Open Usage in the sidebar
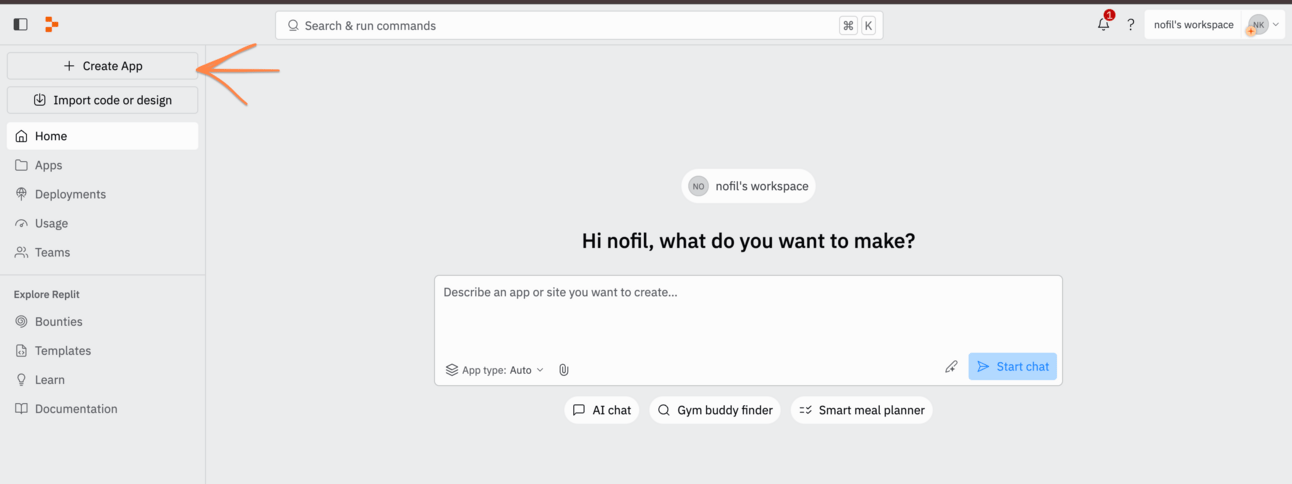1292x484 pixels. click(x=102, y=223)
